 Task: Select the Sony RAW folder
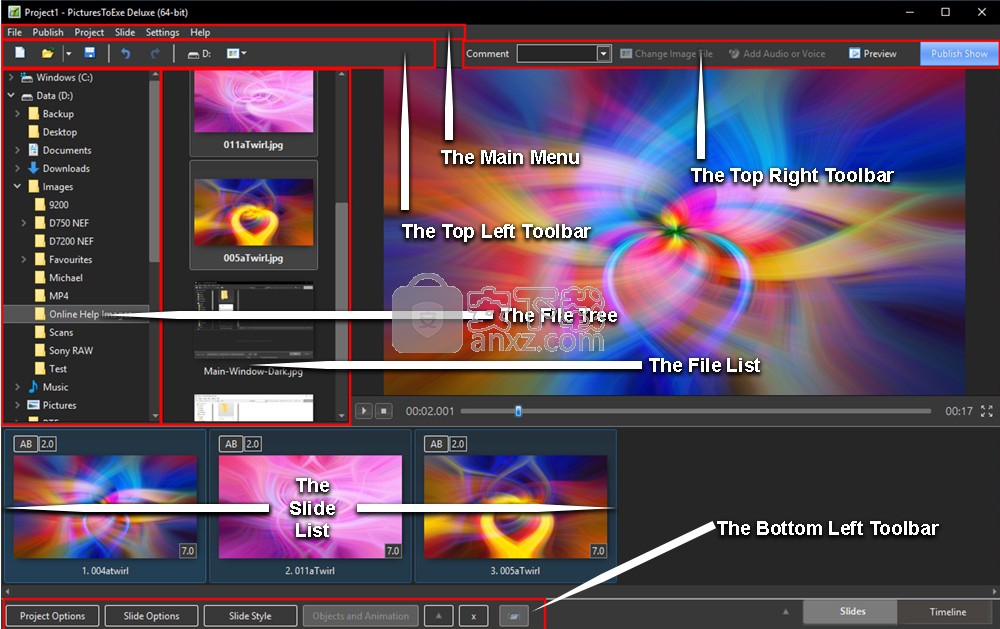pyautogui.click(x=63, y=351)
